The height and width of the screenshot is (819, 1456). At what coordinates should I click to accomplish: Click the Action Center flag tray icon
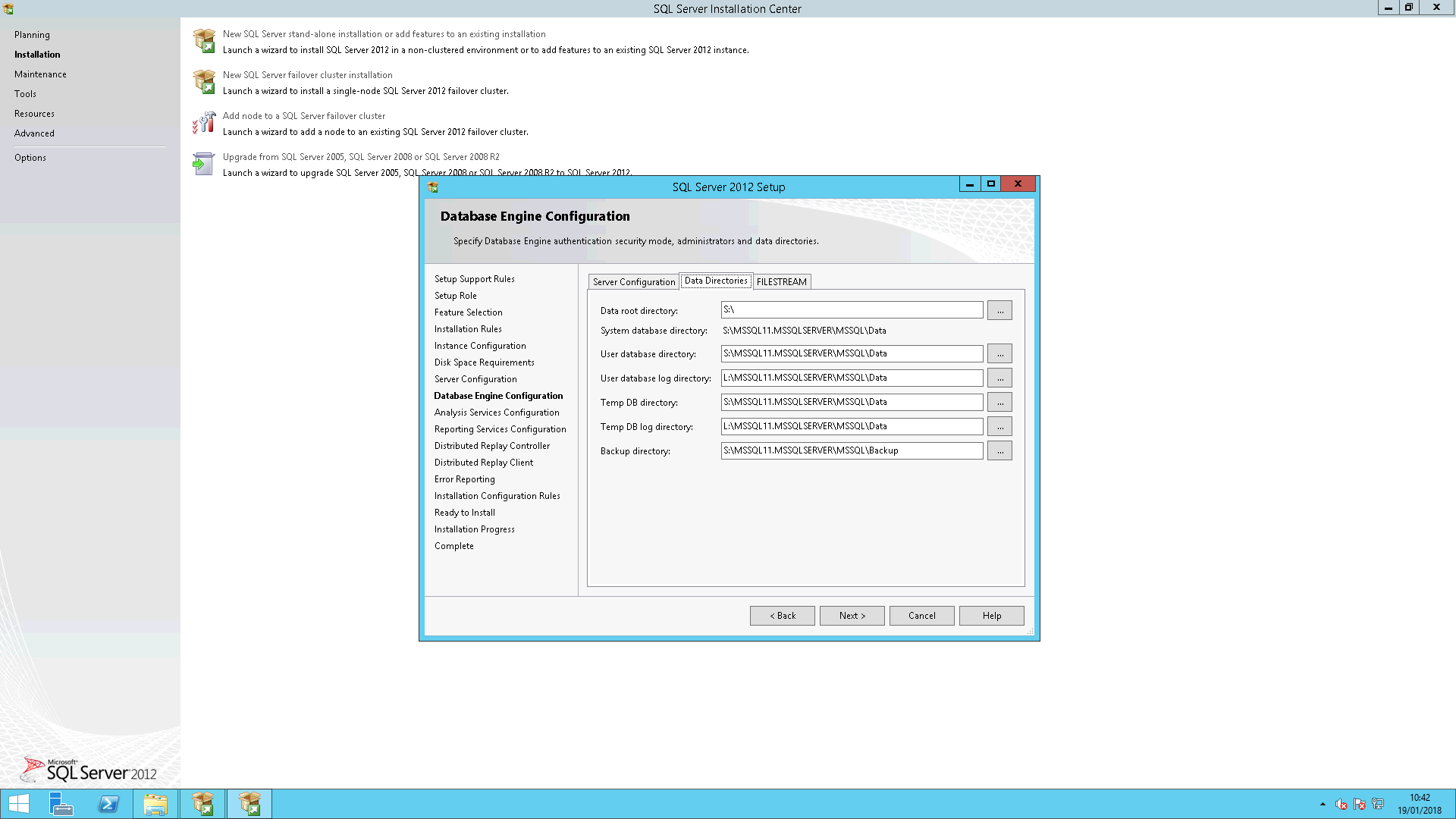[x=1360, y=804]
